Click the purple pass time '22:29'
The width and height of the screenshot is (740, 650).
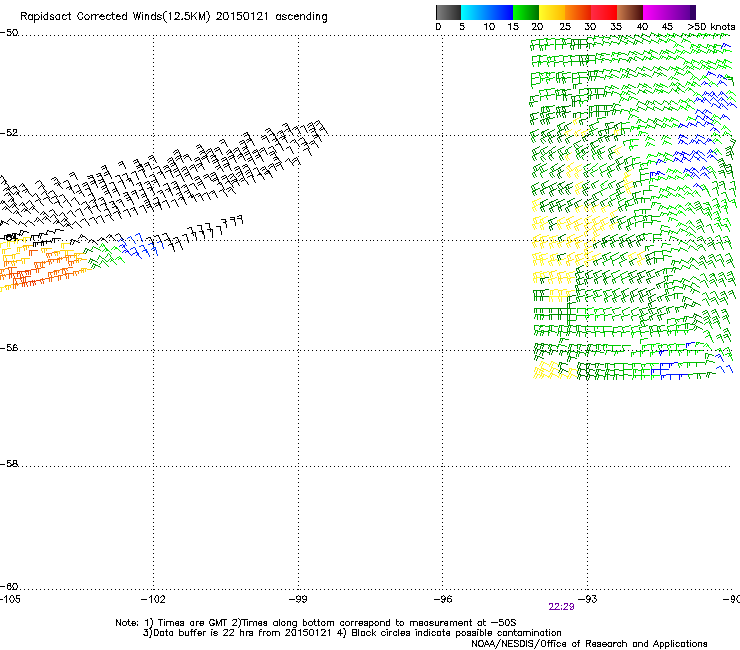coord(561,607)
